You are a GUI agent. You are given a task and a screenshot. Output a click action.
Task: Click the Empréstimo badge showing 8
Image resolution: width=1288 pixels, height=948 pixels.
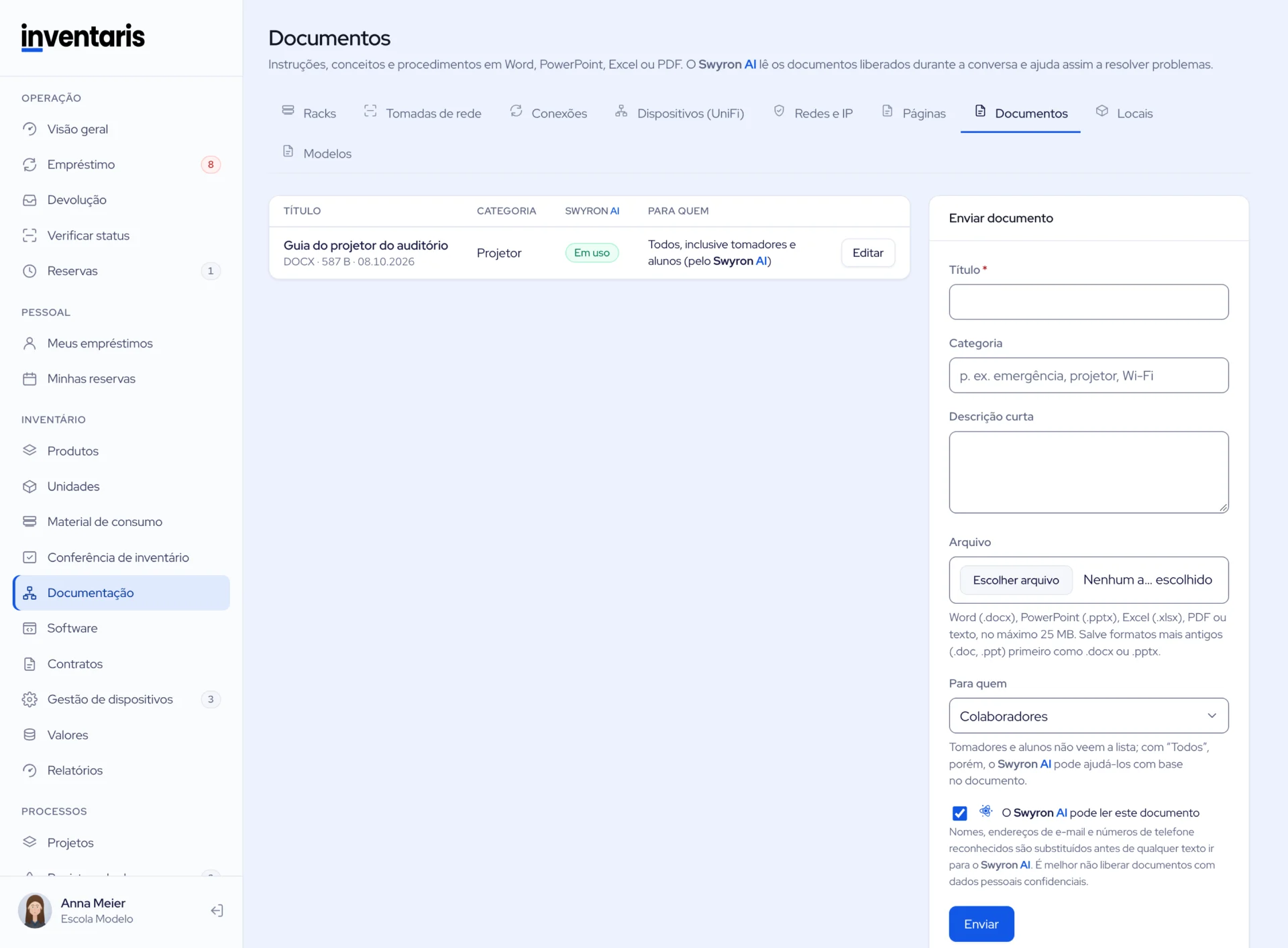coord(211,164)
